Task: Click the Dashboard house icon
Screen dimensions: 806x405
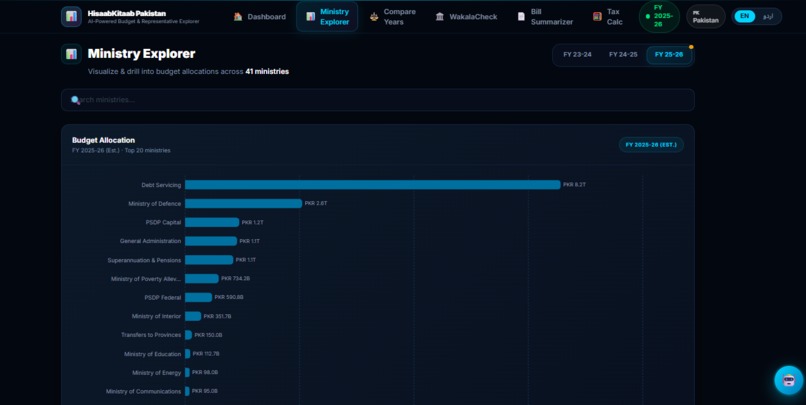Action: (x=238, y=16)
